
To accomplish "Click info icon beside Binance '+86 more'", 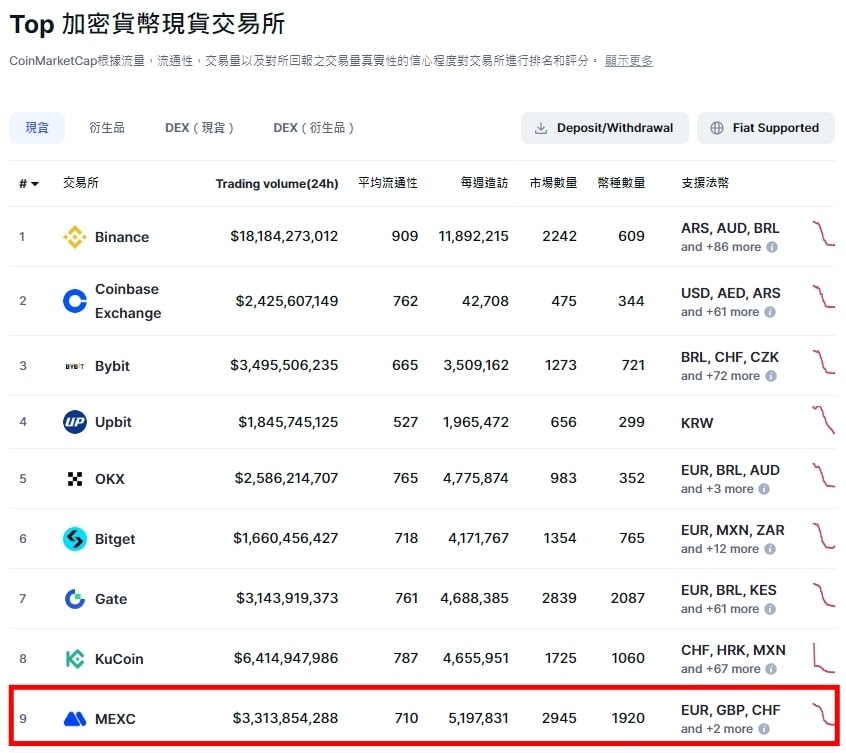I will (772, 247).
